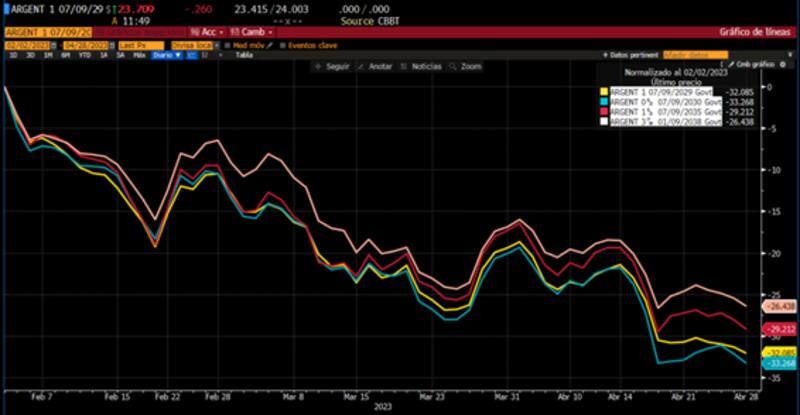
Task: Toggle the Med móv checkbox
Action: click(227, 45)
